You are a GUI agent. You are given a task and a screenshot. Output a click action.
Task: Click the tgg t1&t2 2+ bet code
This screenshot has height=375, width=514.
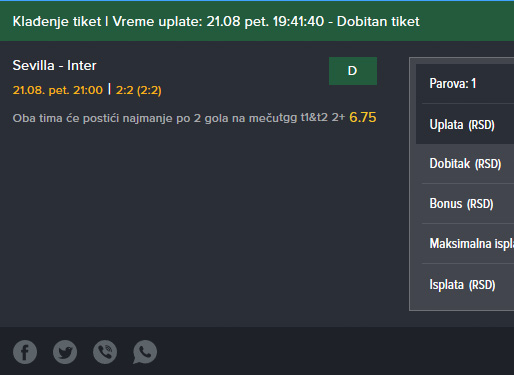coord(314,117)
